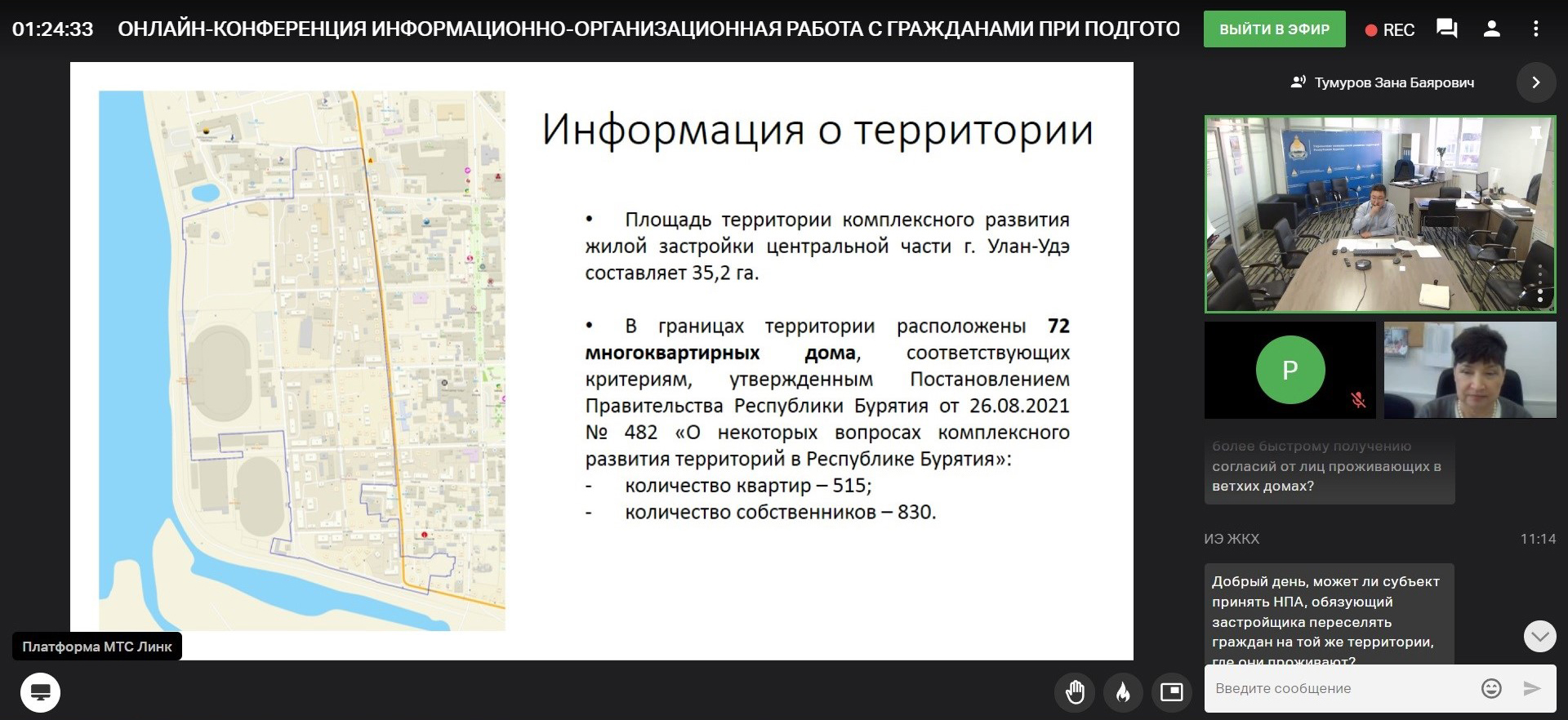
Task: Select speaker name Тумуров Зана Баярович
Action: [x=1394, y=82]
